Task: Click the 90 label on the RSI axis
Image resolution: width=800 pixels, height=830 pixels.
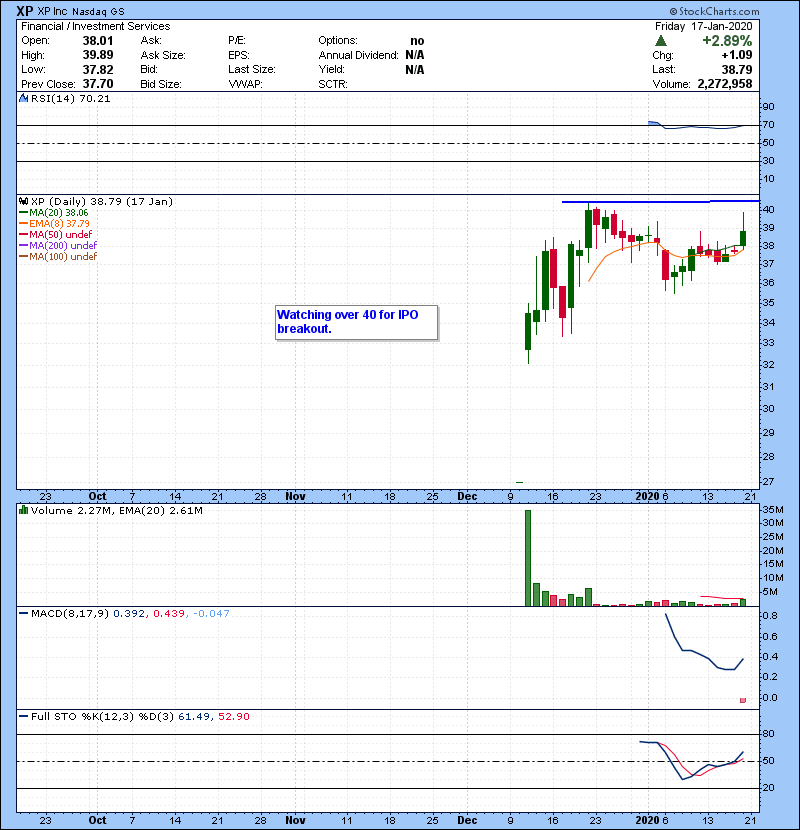Action: click(x=768, y=107)
